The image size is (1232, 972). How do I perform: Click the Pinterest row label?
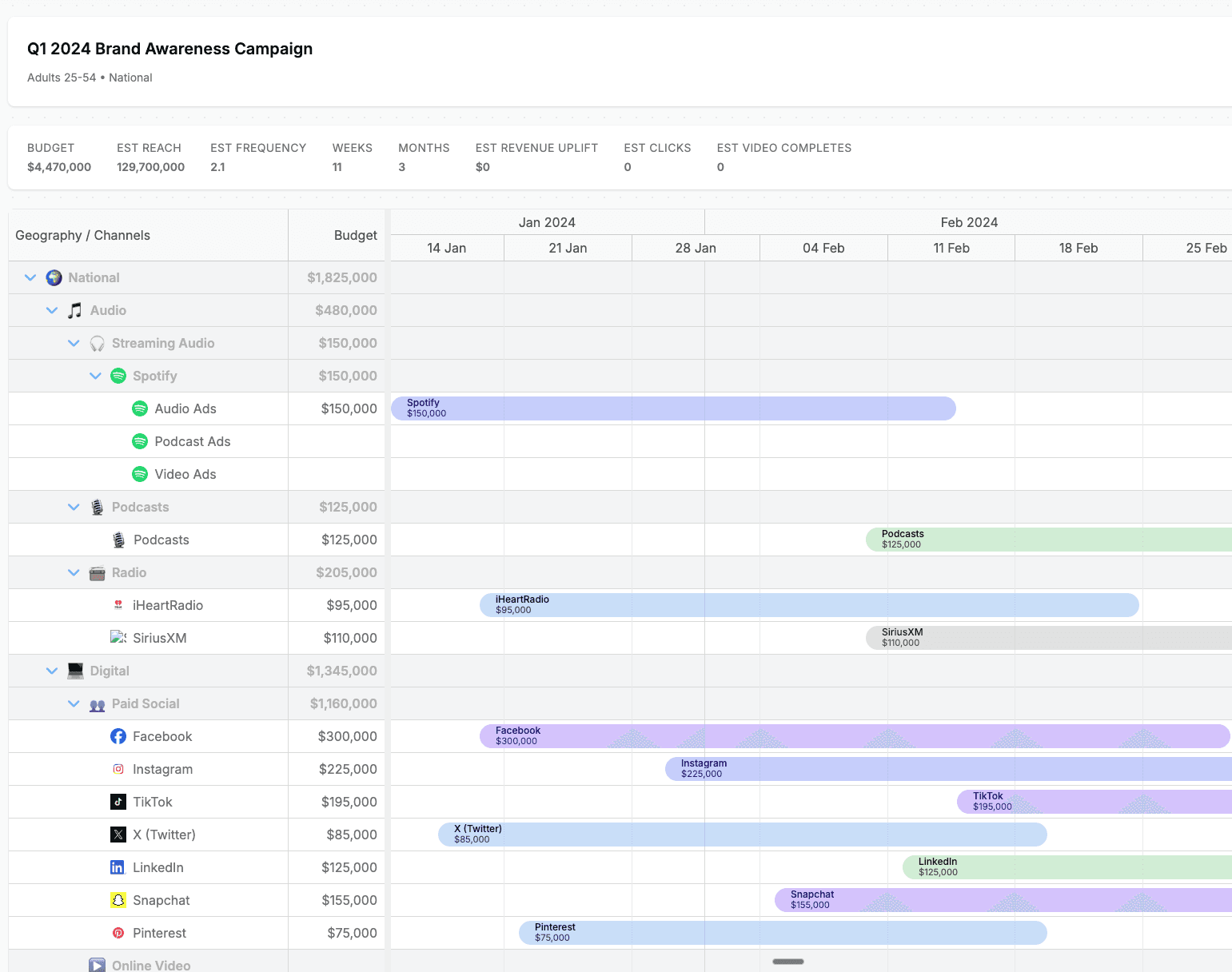(159, 933)
